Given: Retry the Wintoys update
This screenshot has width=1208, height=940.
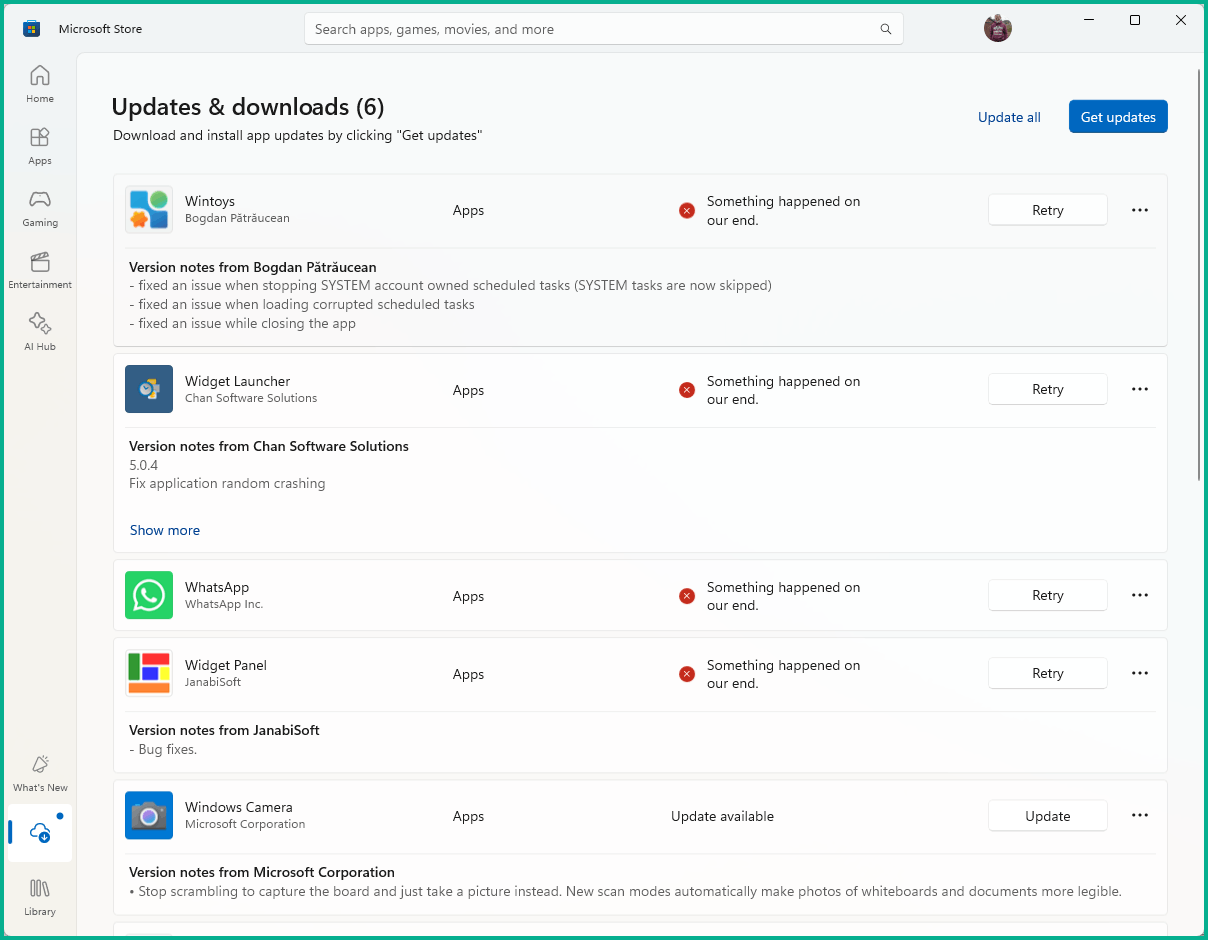Looking at the screenshot, I should (x=1048, y=210).
